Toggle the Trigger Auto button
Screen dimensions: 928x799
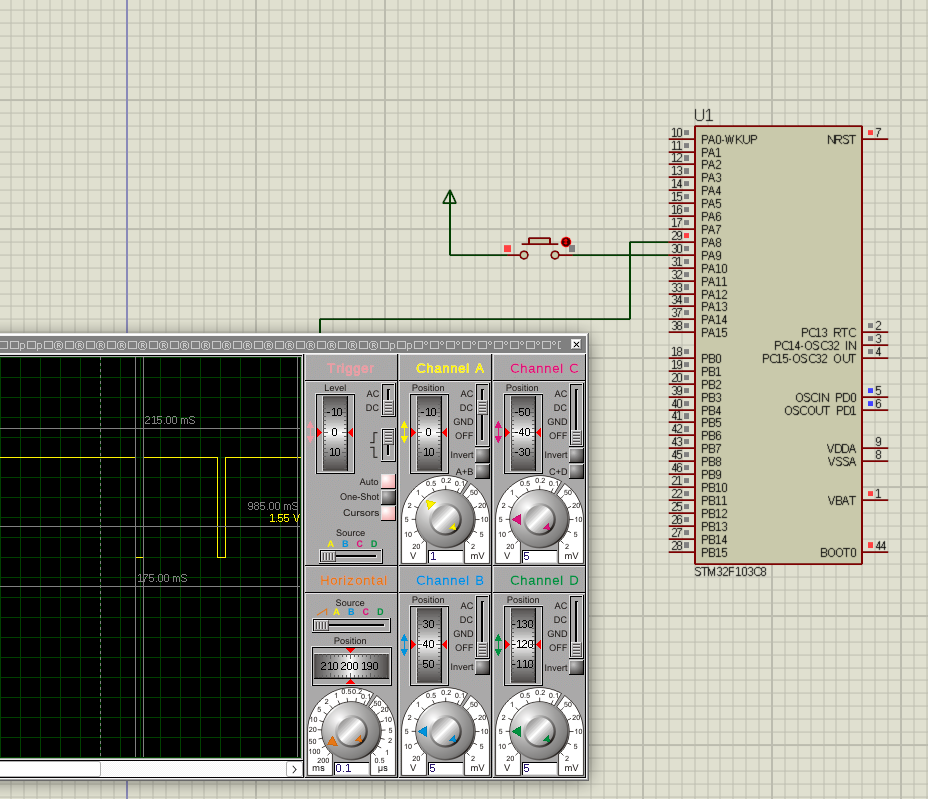[x=388, y=481]
